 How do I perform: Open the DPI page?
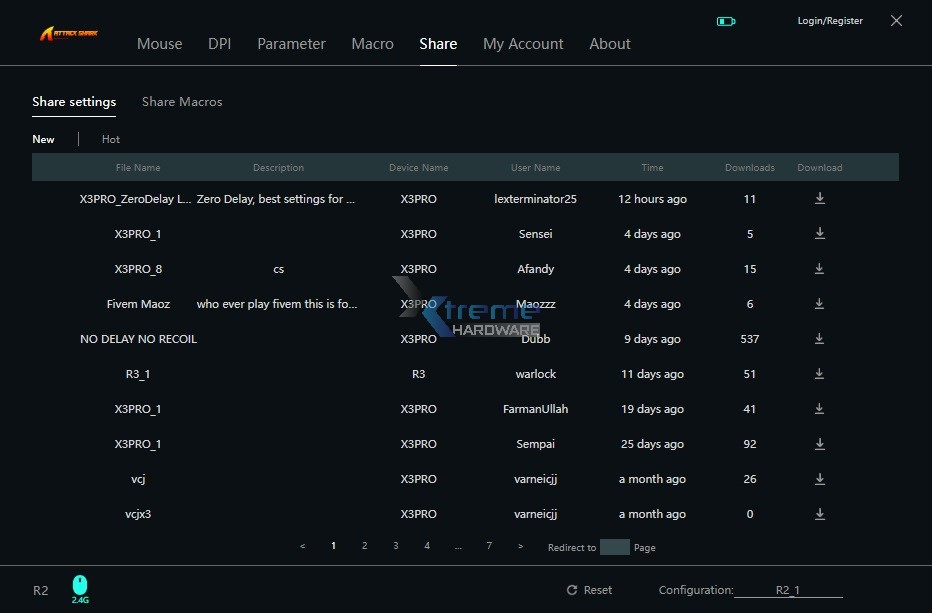click(x=219, y=44)
